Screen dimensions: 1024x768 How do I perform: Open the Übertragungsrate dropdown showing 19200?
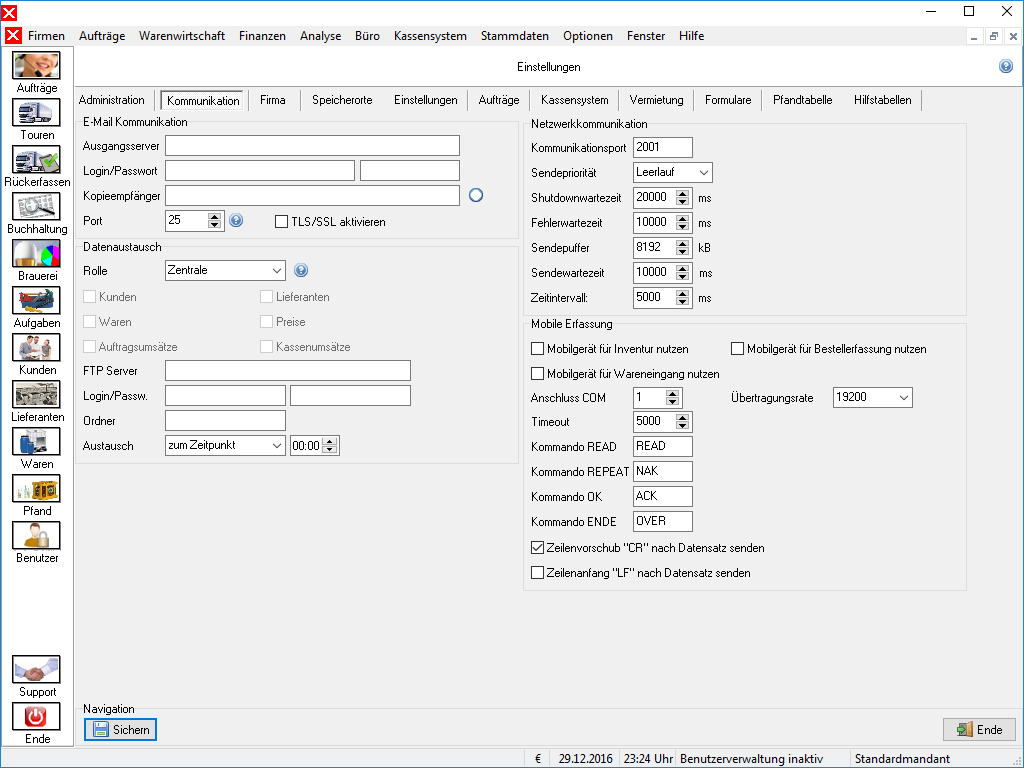point(872,397)
